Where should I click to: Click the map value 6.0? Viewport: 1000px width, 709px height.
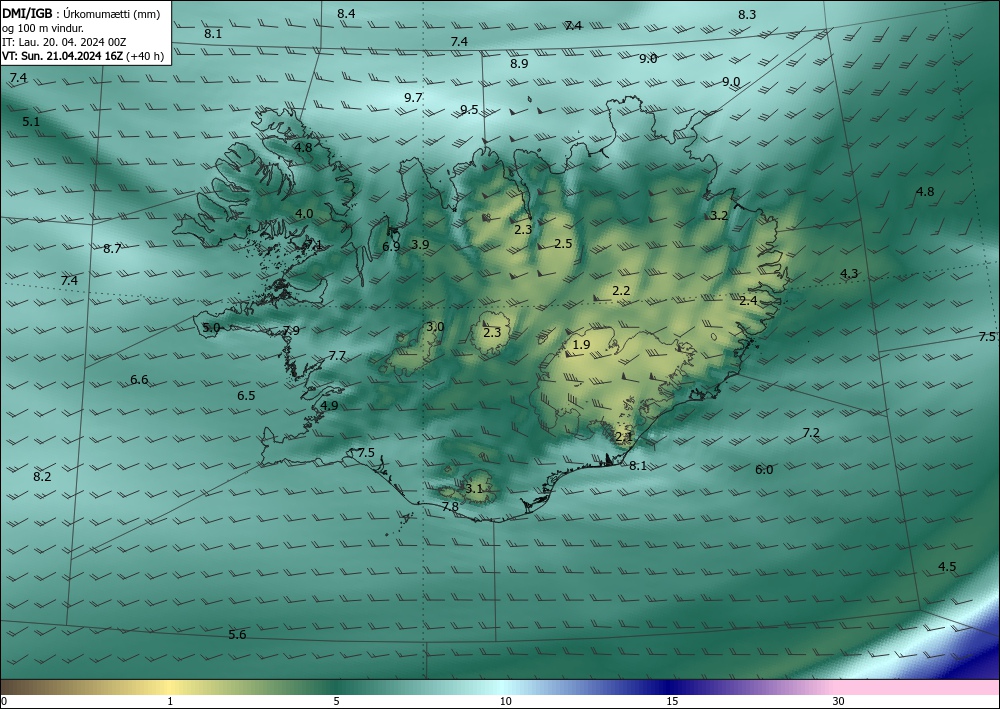tap(764, 470)
